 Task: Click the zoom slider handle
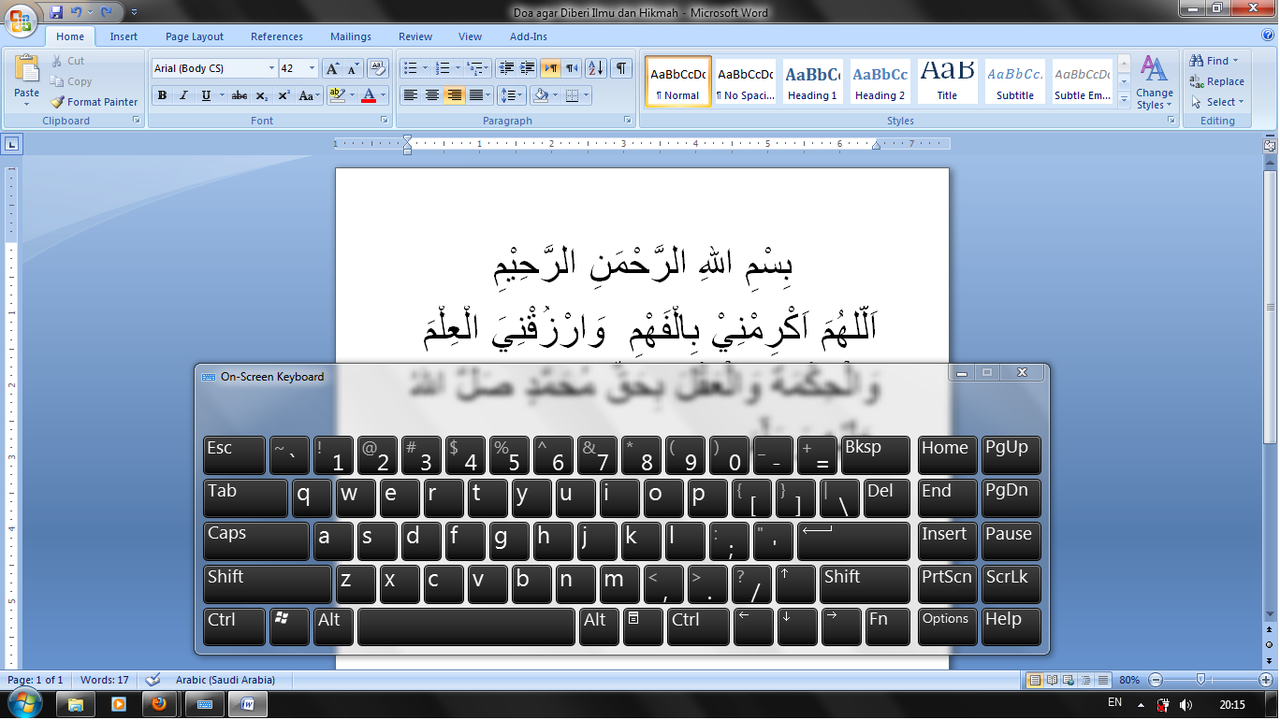point(1201,680)
